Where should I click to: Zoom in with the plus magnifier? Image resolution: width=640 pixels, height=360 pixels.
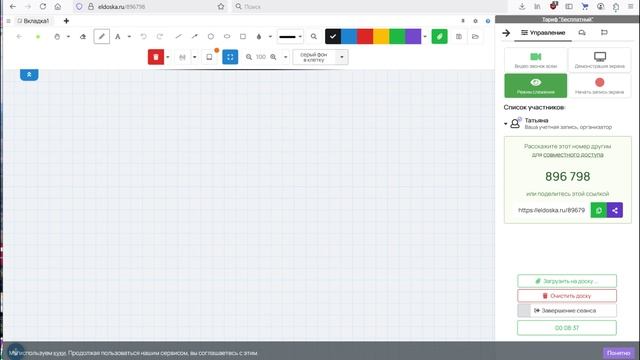(x=273, y=57)
